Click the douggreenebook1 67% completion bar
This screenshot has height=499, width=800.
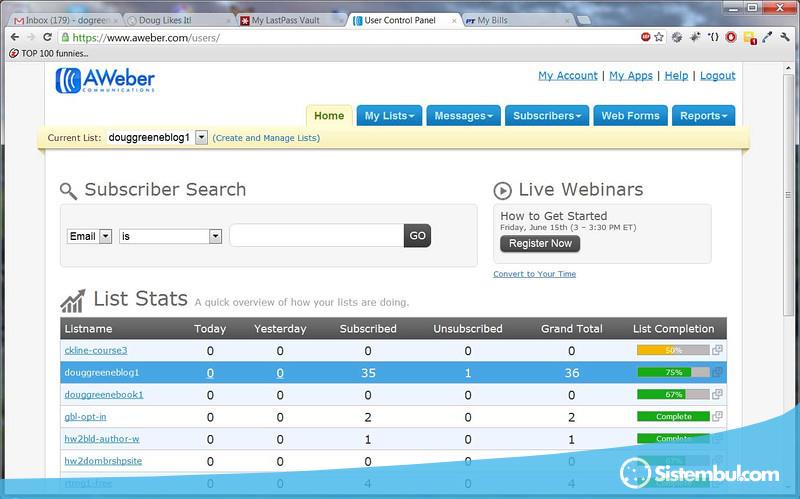click(x=673, y=394)
